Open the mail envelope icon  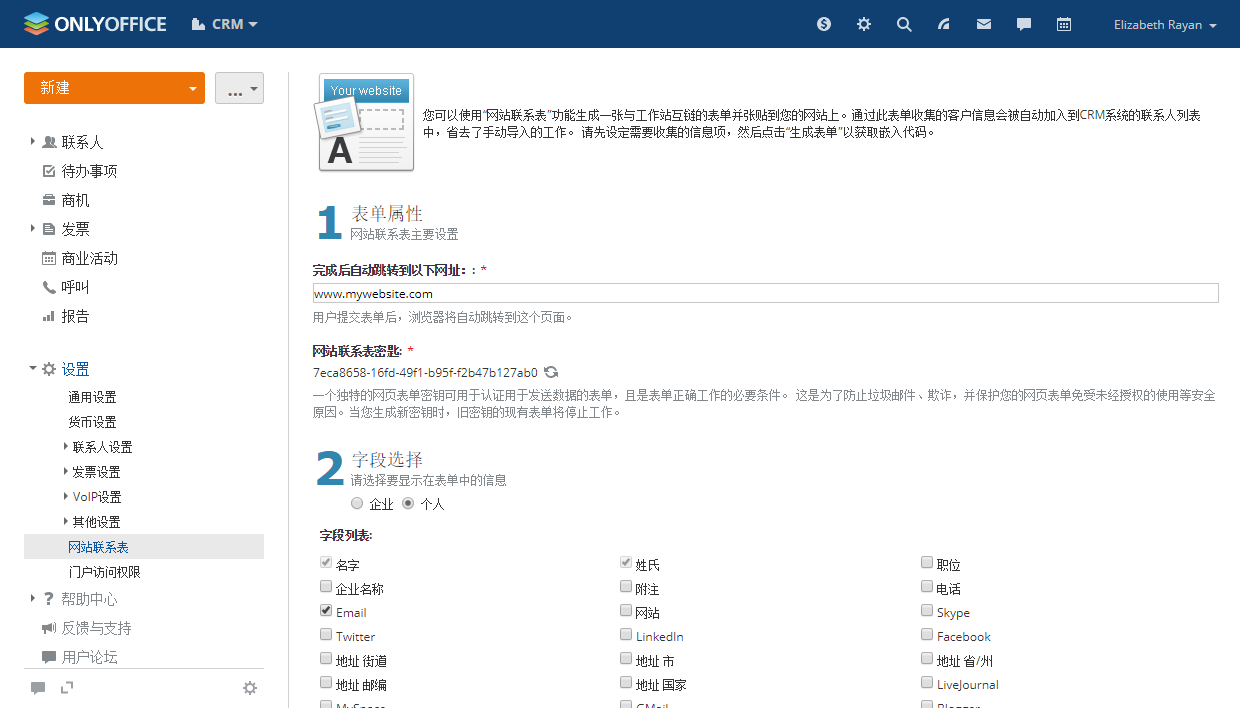pyautogui.click(x=984, y=24)
